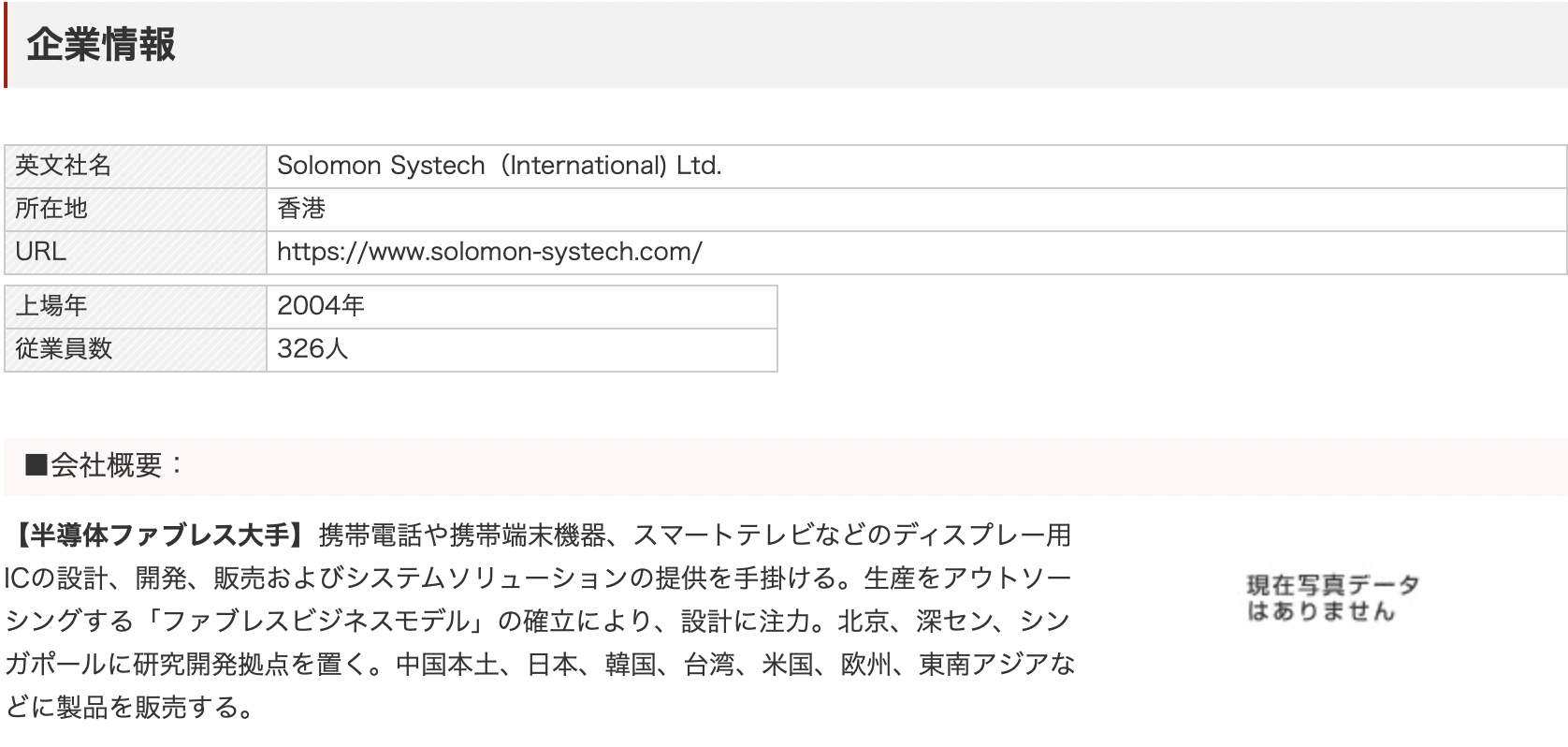Click the final line どに製品を販売する。
The image size is (1568, 747).
coord(130,708)
